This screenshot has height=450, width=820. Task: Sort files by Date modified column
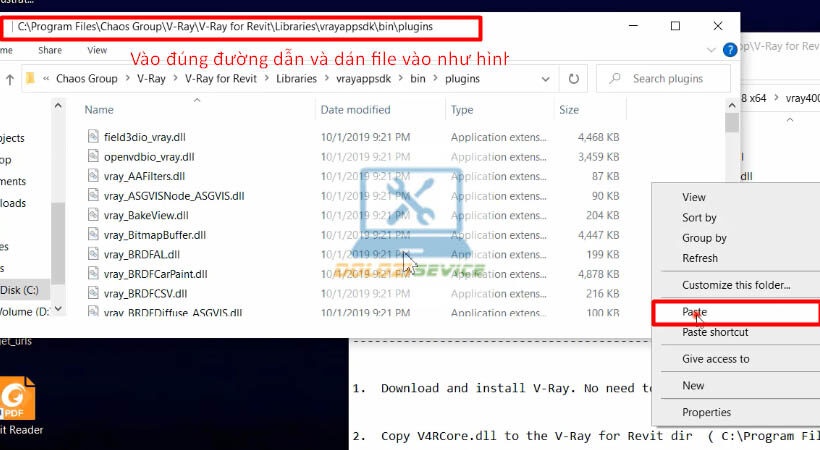click(x=355, y=110)
